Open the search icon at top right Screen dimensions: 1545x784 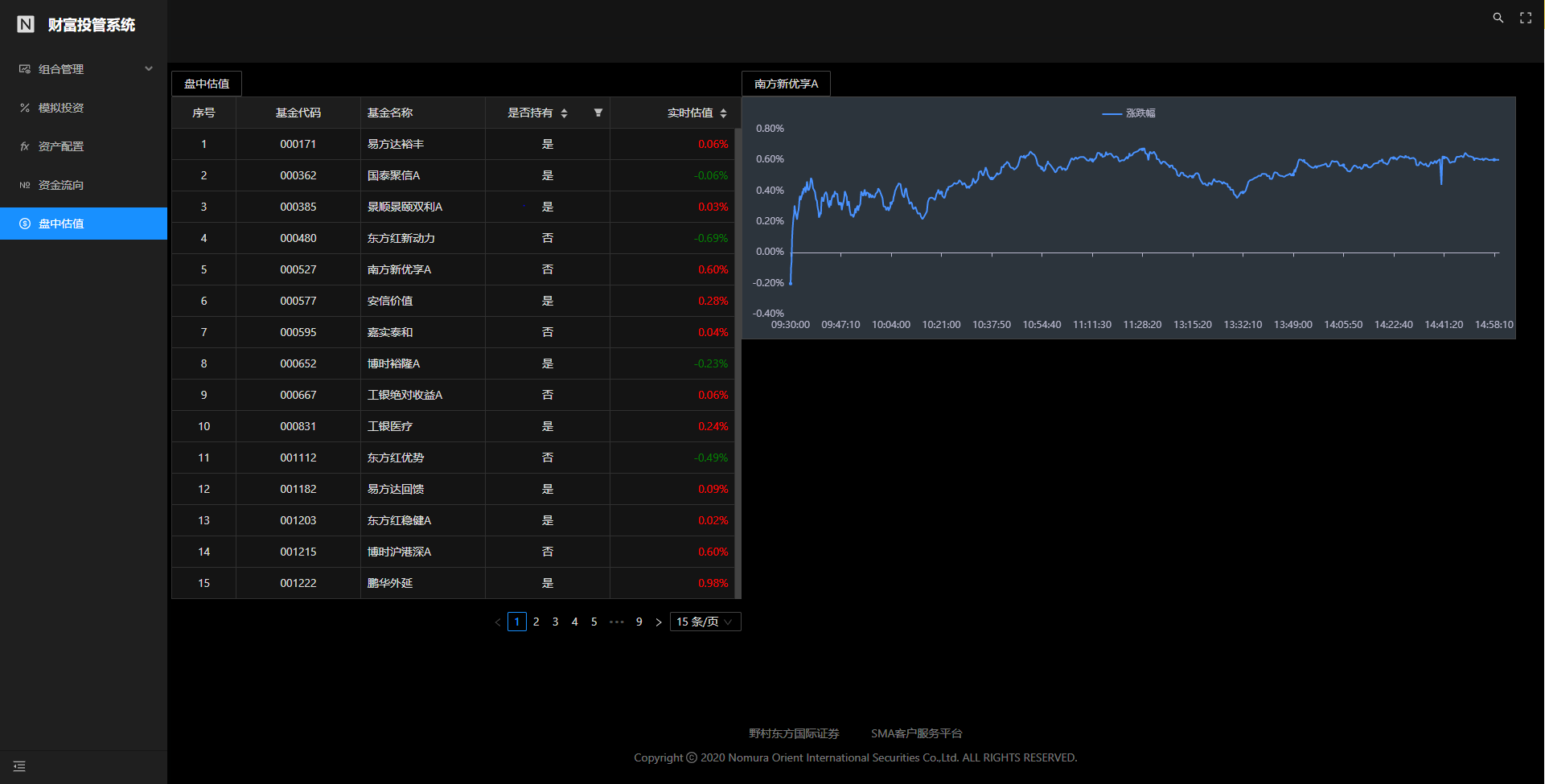(x=1498, y=17)
